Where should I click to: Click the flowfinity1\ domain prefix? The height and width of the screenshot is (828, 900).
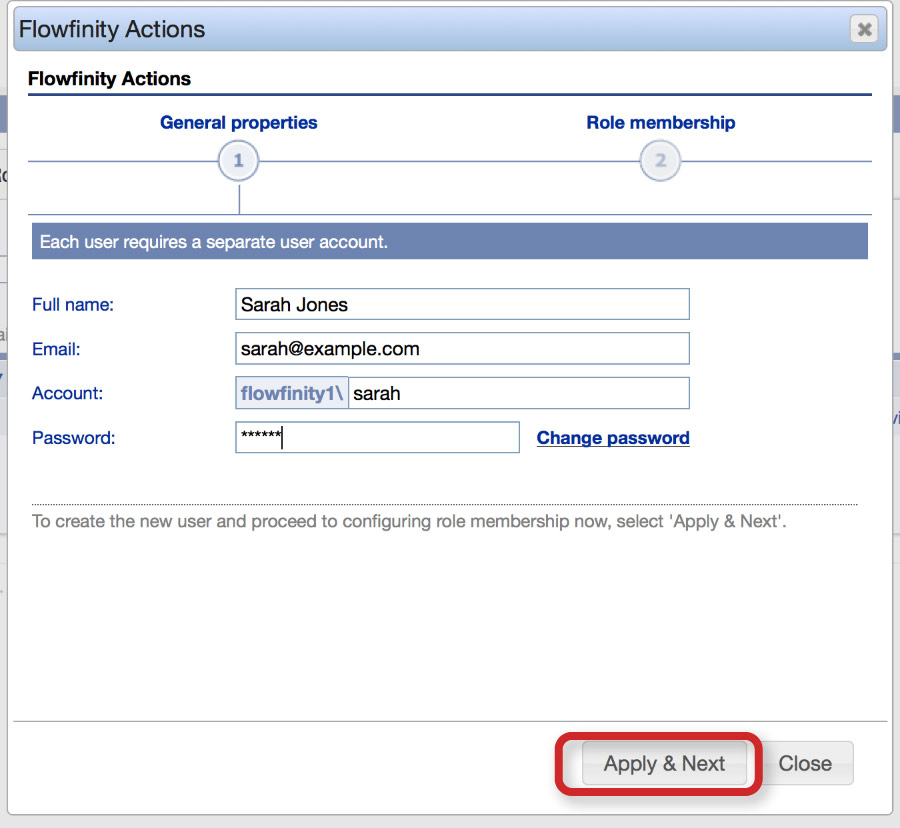[x=292, y=393]
